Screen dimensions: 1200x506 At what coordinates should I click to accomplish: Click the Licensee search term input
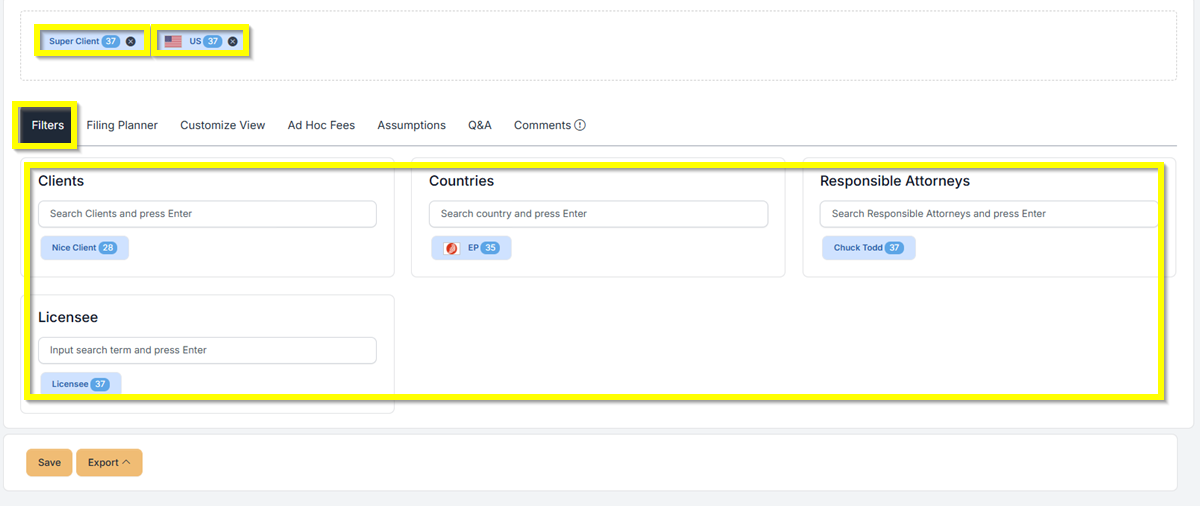tap(207, 350)
